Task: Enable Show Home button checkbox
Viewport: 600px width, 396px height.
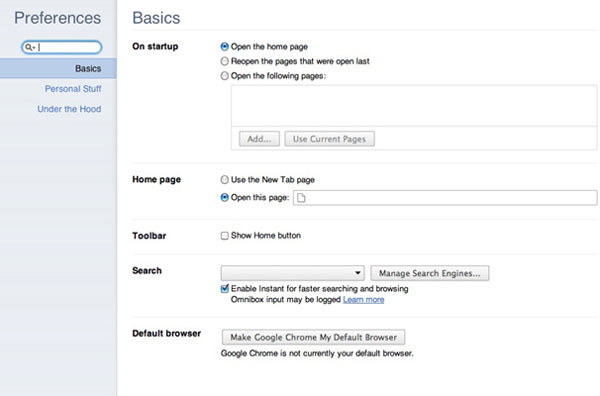Action: (225, 236)
